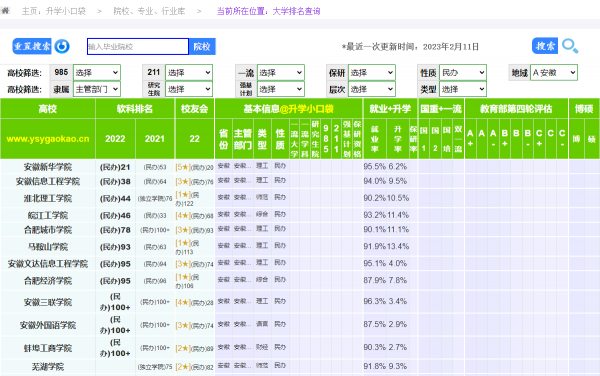The image size is (600, 376).
Task: Select 皖江工学院 row name
Action: point(48,215)
